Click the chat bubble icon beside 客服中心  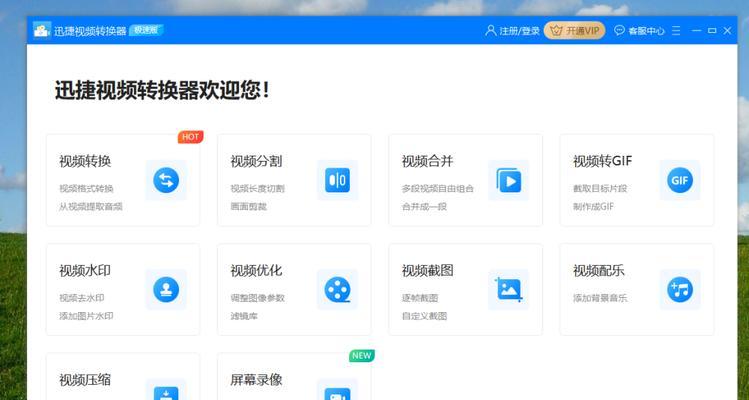coord(619,31)
